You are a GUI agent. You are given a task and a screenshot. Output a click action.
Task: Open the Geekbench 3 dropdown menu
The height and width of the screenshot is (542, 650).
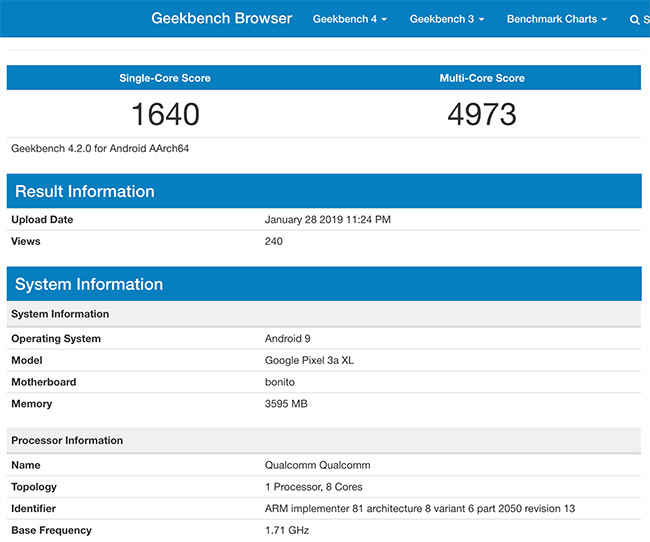447,19
